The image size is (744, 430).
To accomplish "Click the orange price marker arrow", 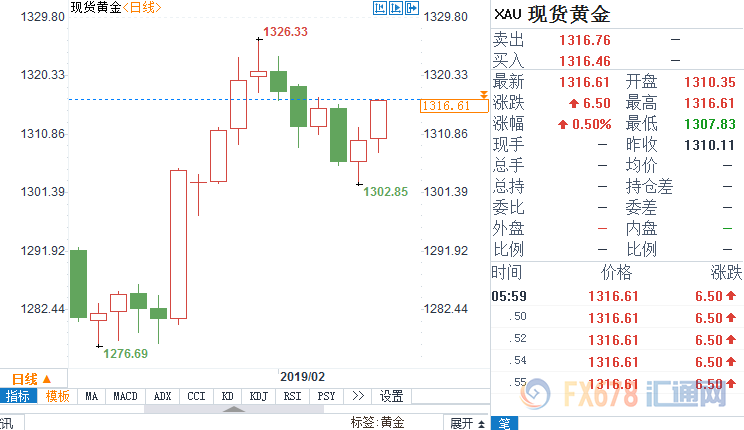I will [x=484, y=95].
